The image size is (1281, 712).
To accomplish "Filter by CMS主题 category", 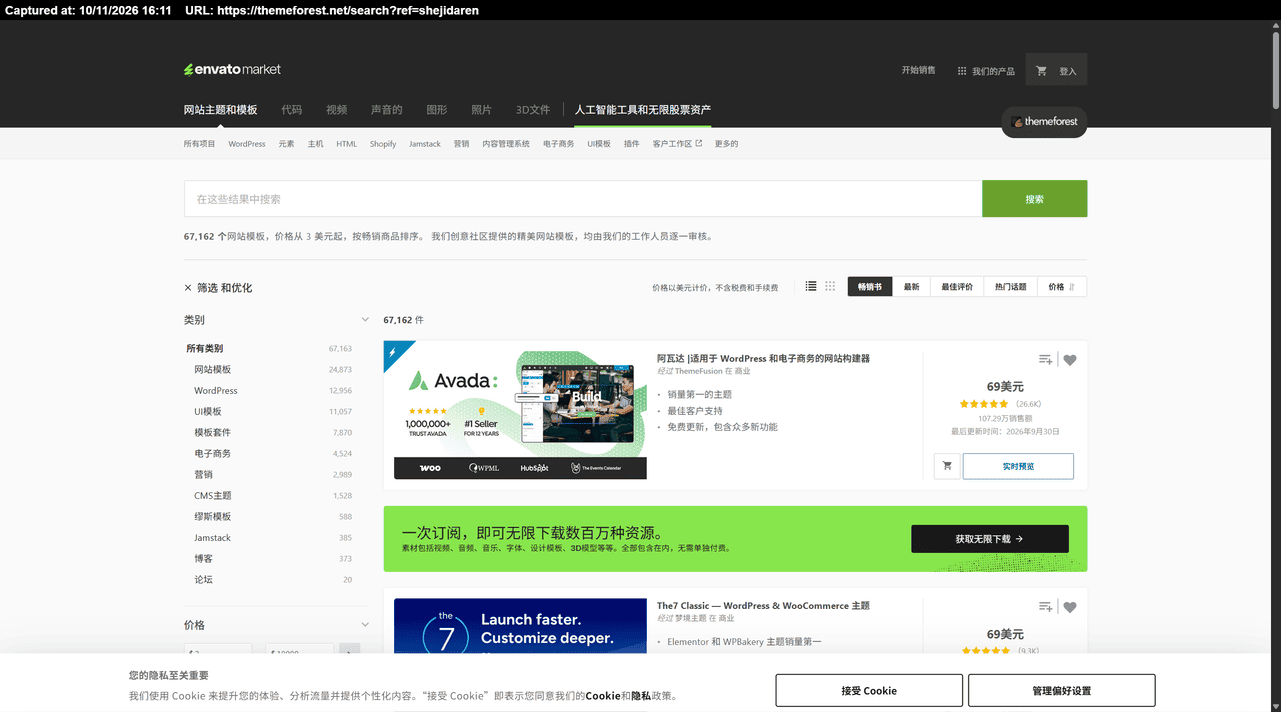I will pyautogui.click(x=212, y=496).
